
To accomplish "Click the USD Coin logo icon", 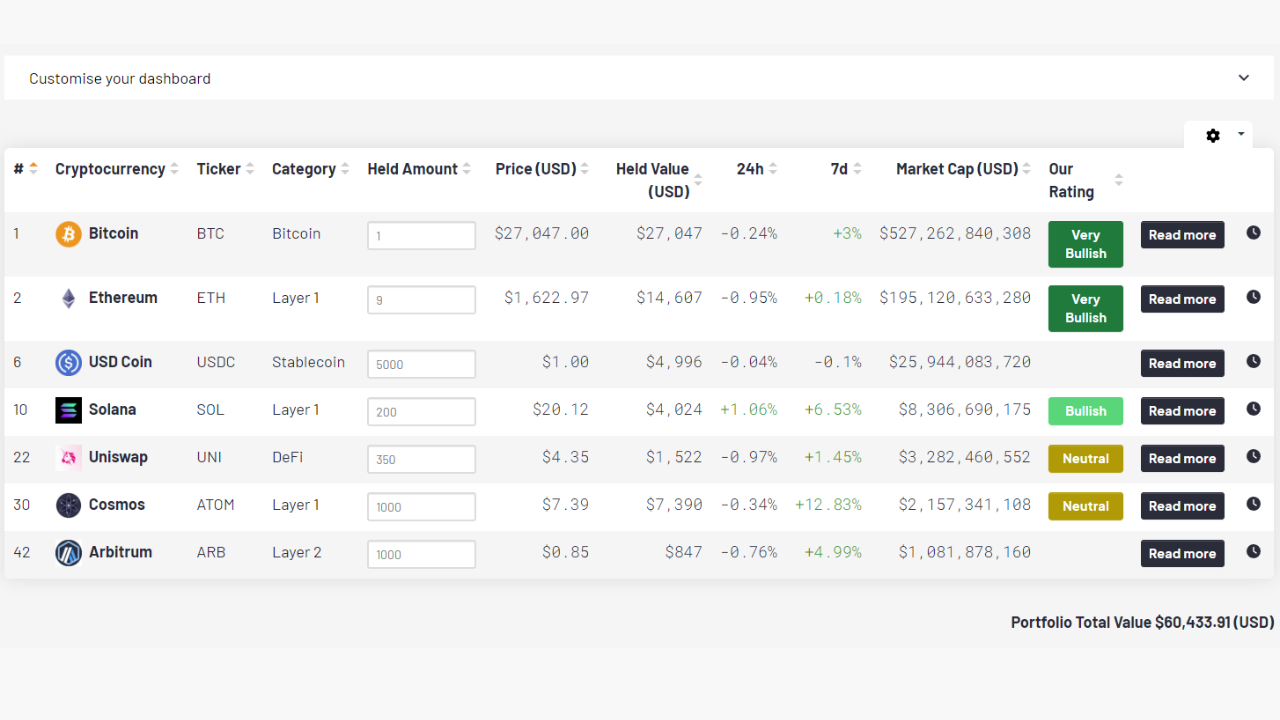I will 68,362.
